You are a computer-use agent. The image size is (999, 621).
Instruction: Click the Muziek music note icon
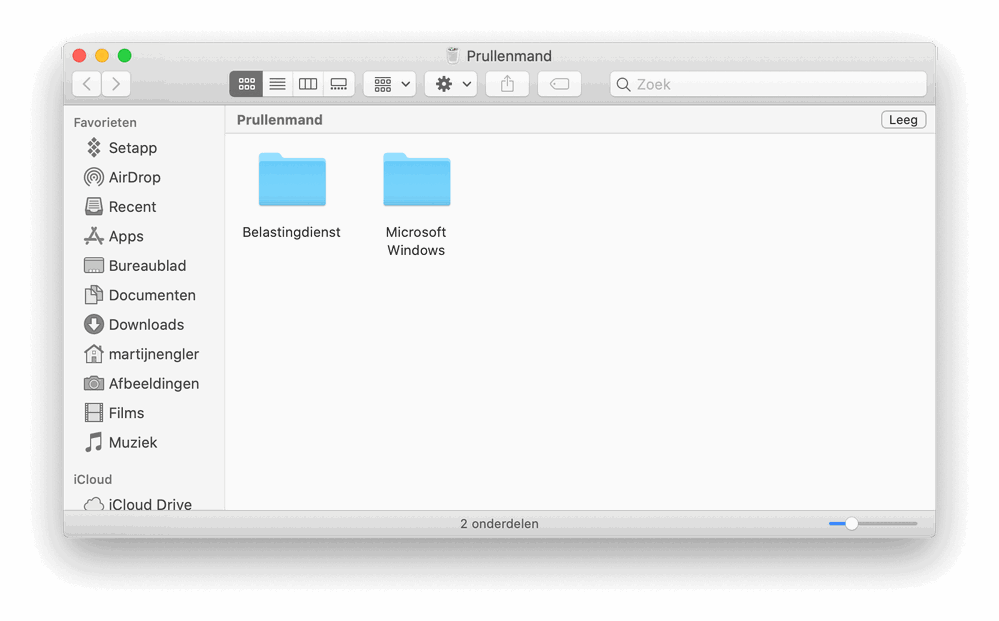tap(94, 442)
